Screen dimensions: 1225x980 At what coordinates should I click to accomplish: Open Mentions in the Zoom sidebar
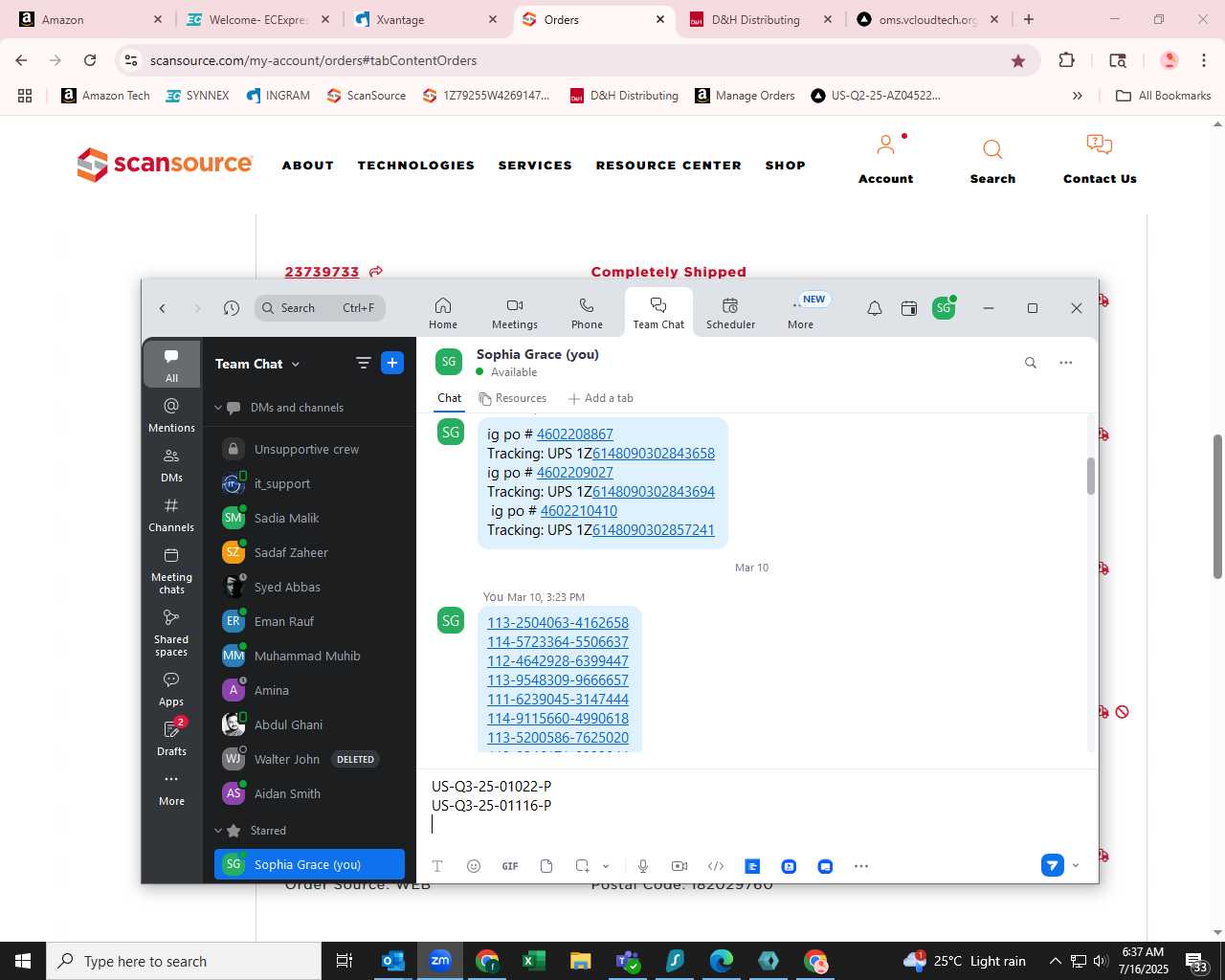click(x=172, y=414)
